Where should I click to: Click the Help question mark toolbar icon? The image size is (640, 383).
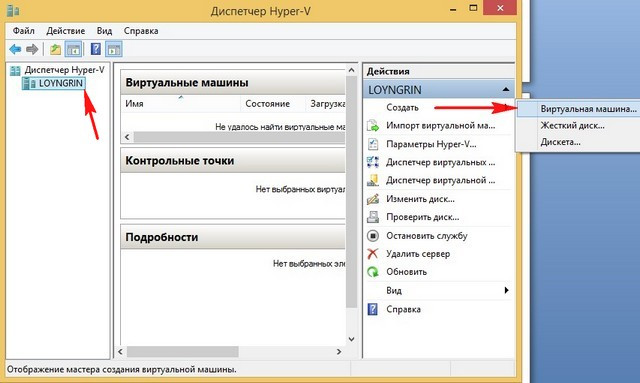pyautogui.click(x=96, y=49)
